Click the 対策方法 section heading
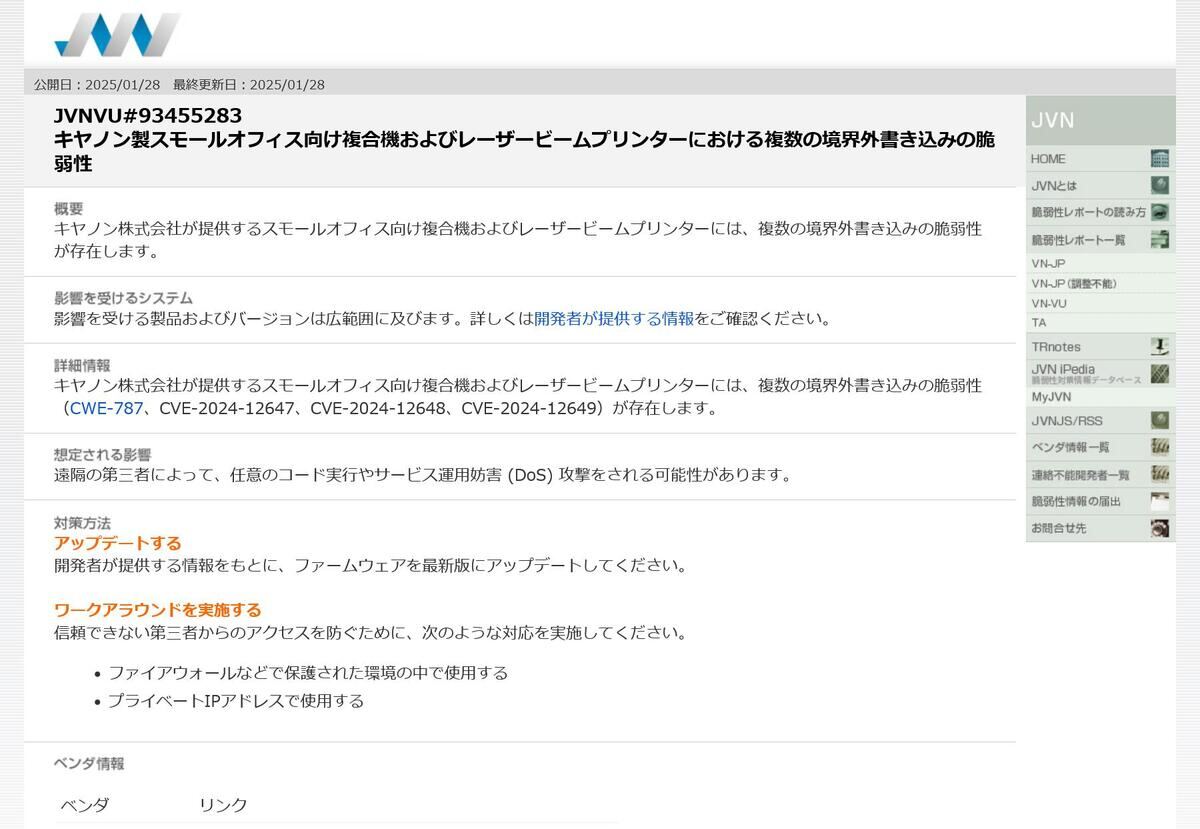The width and height of the screenshot is (1200, 829). point(82,523)
